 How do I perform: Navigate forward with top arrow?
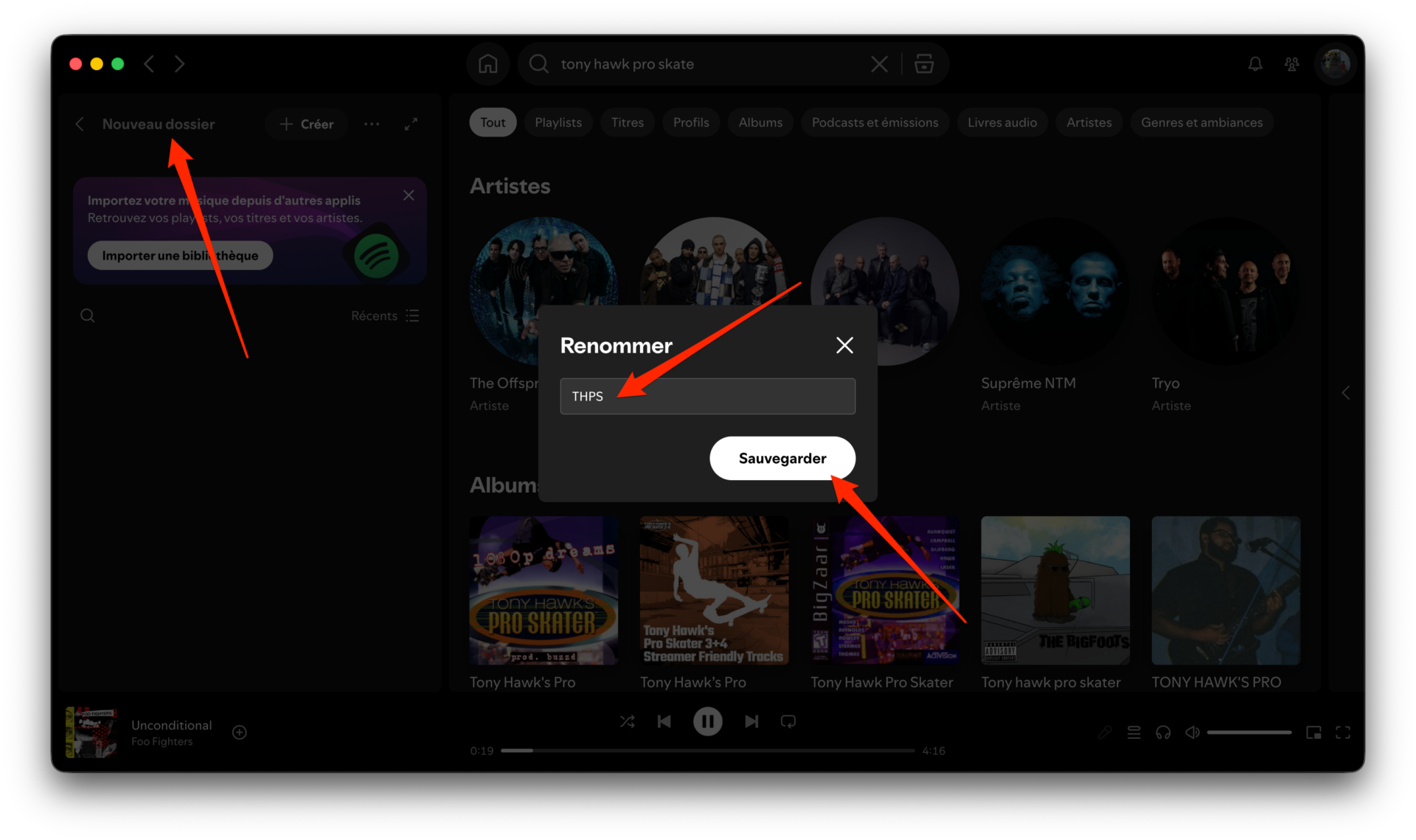pyautogui.click(x=179, y=64)
